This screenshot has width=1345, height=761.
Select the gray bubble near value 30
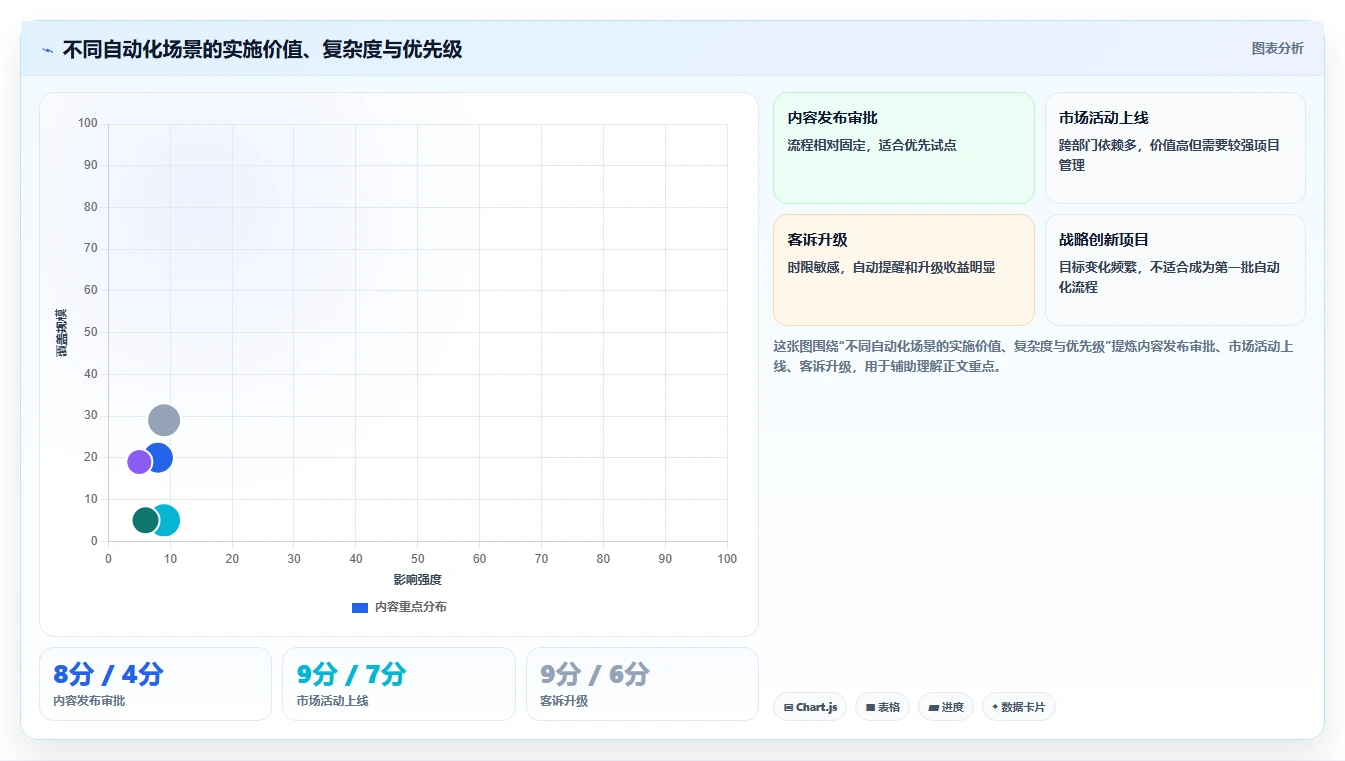coord(164,420)
